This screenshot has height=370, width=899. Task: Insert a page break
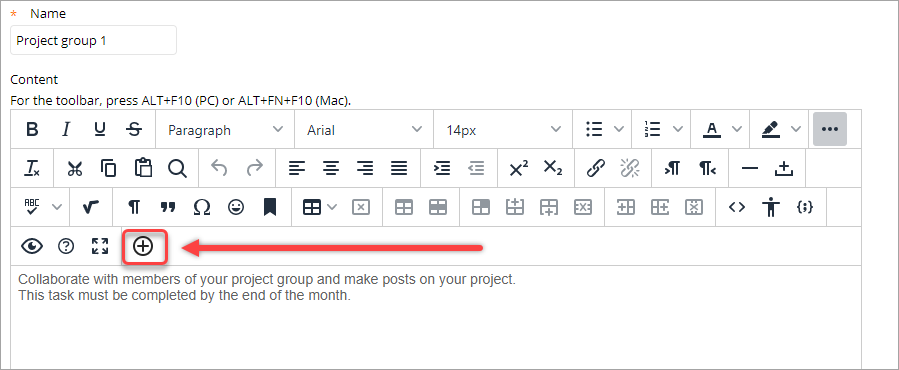[784, 168]
